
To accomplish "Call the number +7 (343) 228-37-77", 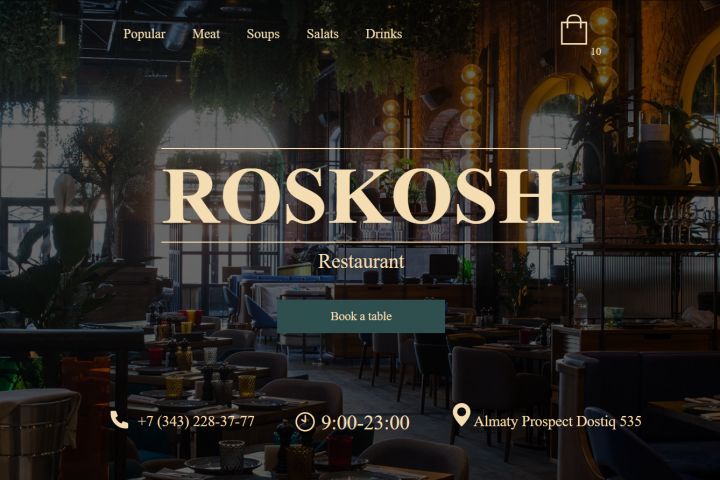I will [196, 421].
